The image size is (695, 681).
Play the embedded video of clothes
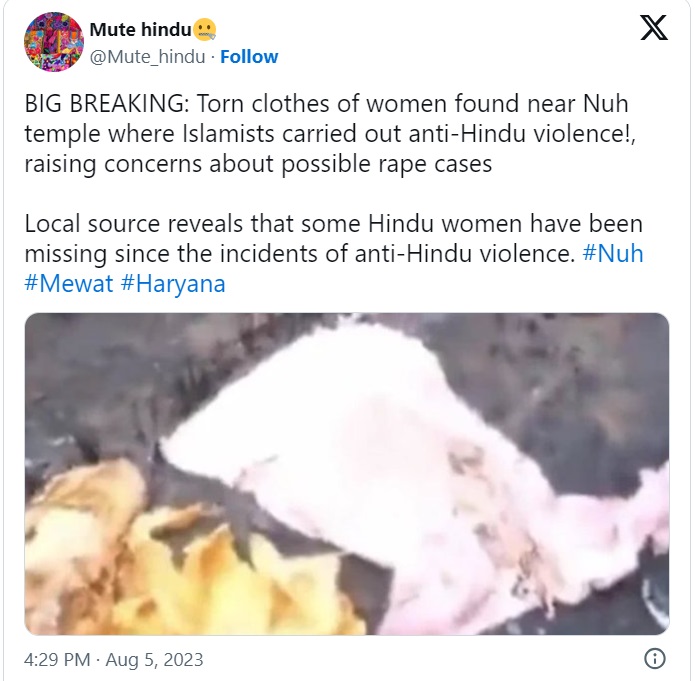pyautogui.click(x=347, y=474)
